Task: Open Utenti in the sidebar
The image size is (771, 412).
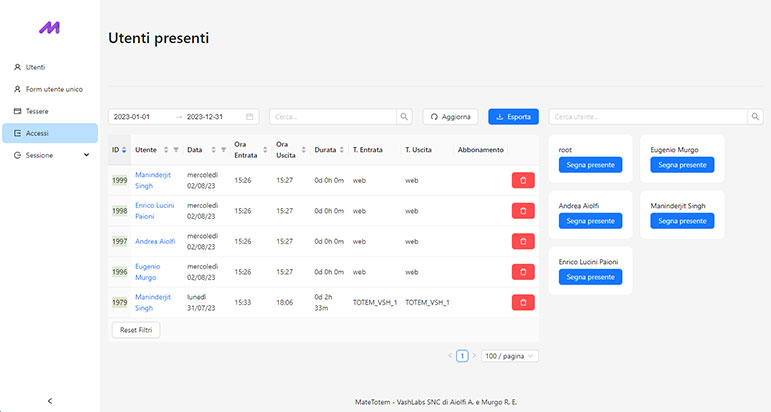Action: click(35, 67)
